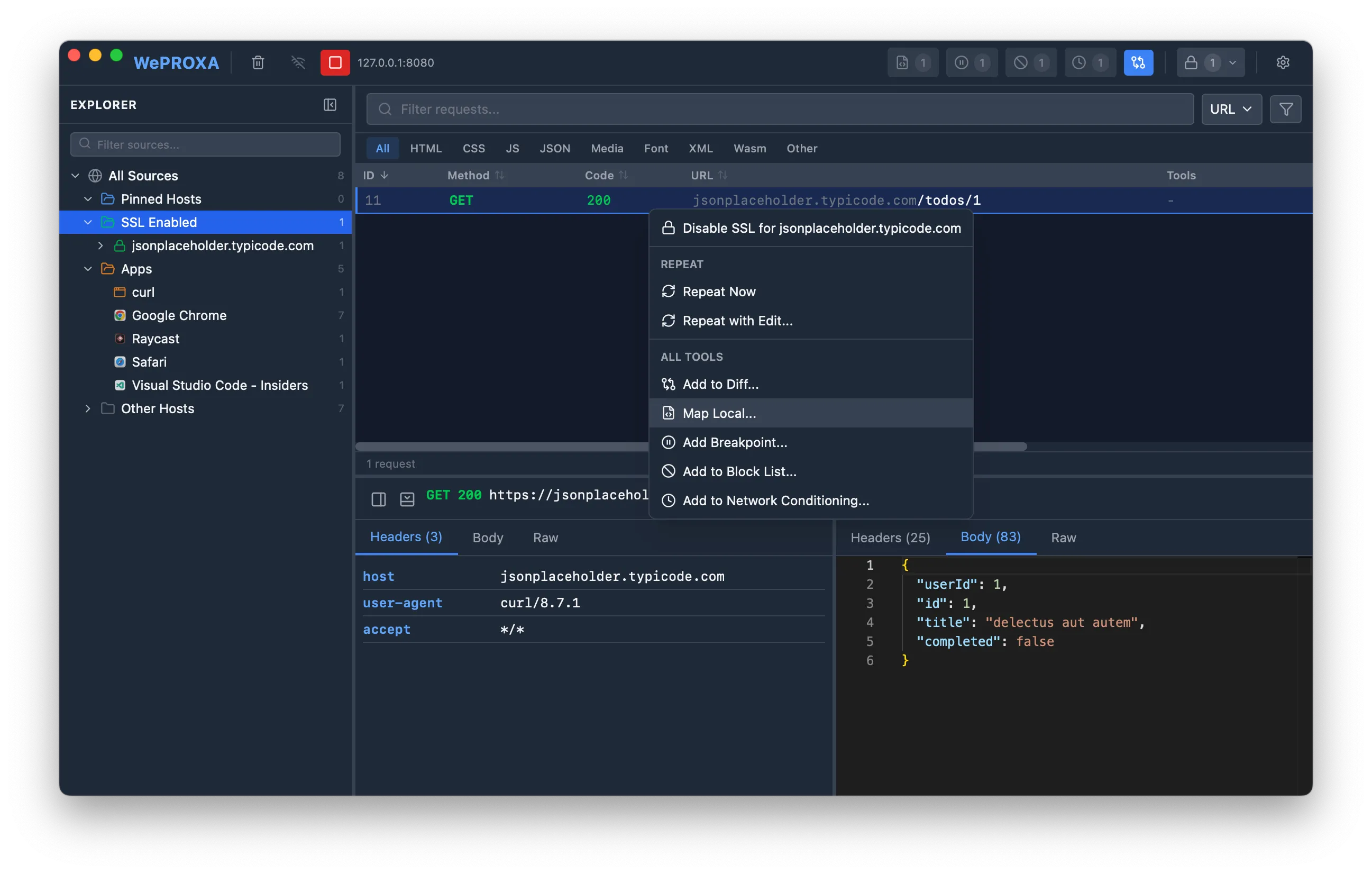Open the URL filter type dropdown
Image resolution: width=1372 pixels, height=874 pixels.
point(1231,110)
